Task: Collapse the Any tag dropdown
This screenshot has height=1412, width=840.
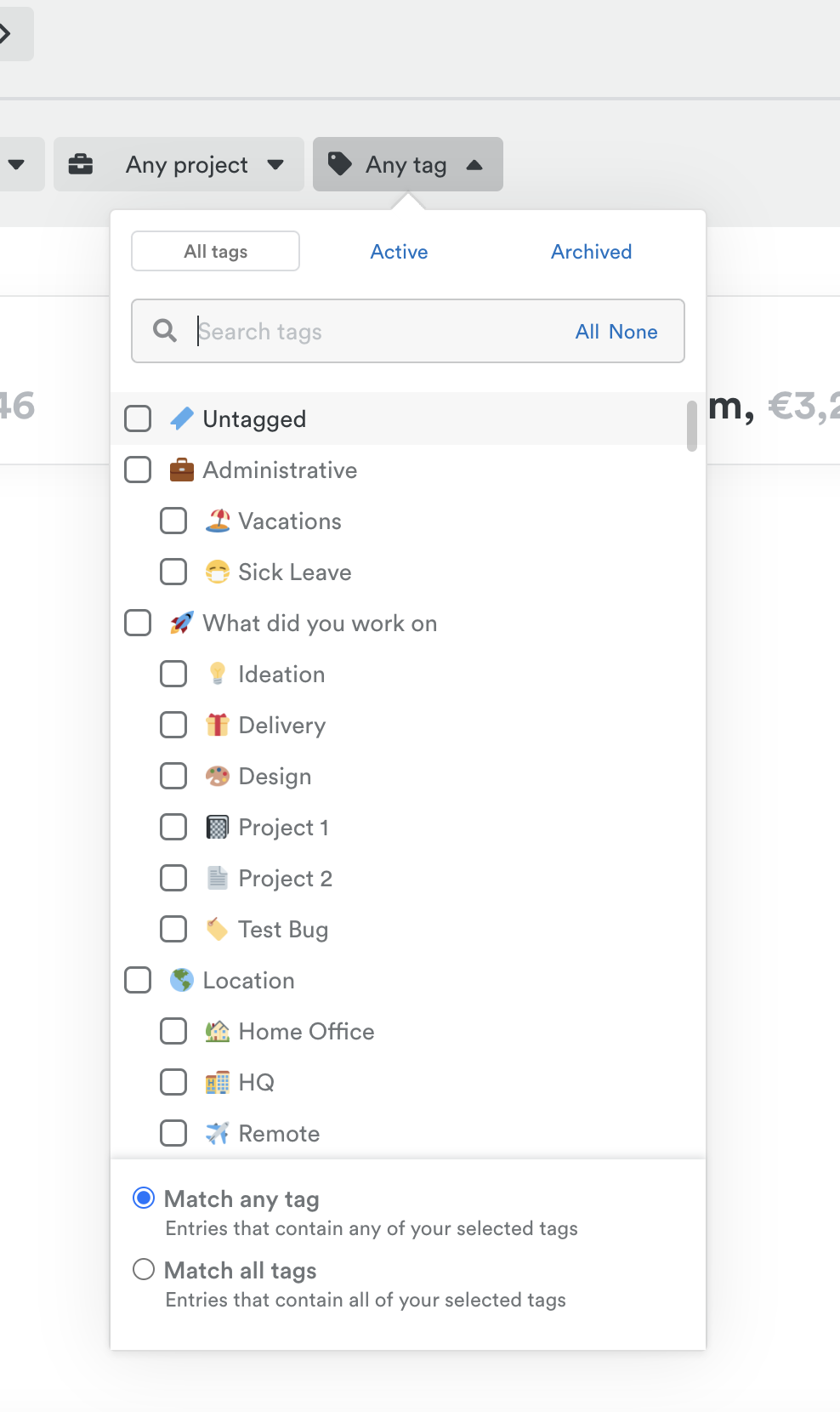Action: pyautogui.click(x=474, y=164)
